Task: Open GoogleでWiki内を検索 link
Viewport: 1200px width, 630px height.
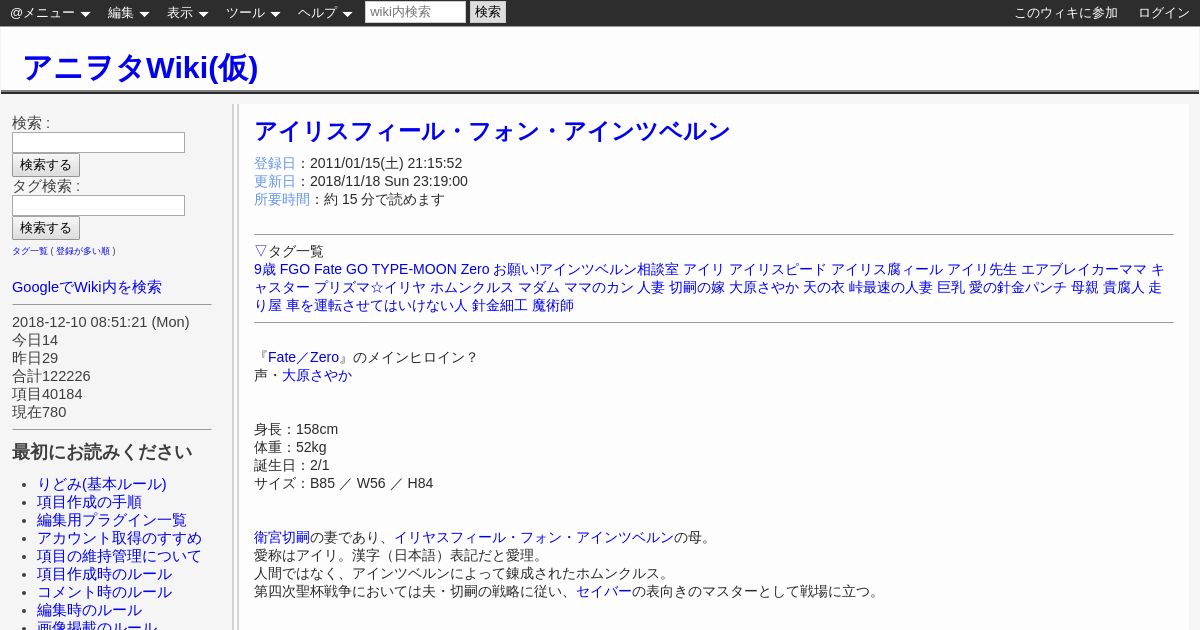Action: [87, 287]
